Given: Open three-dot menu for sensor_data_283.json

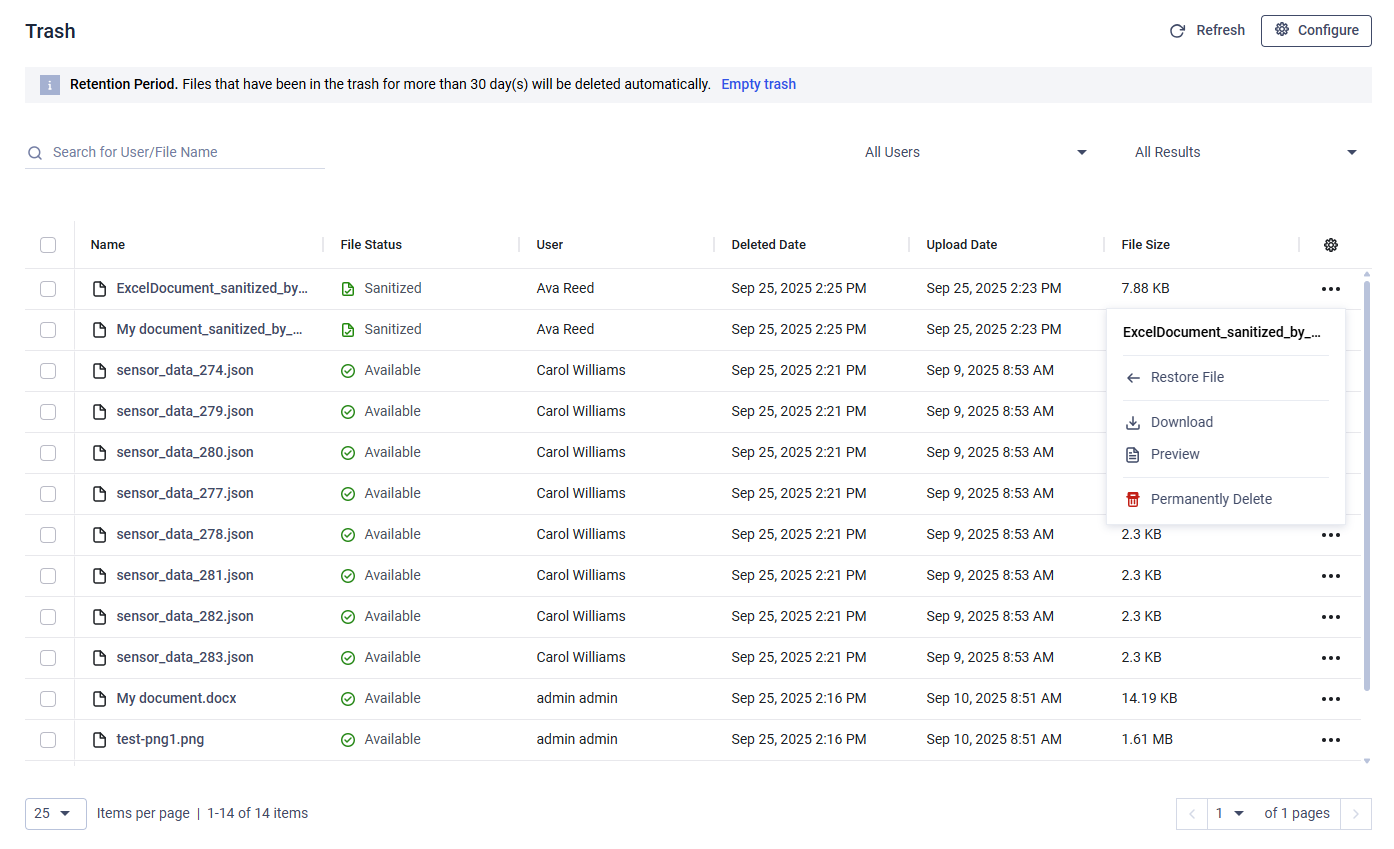Looking at the screenshot, I should click(x=1330, y=658).
